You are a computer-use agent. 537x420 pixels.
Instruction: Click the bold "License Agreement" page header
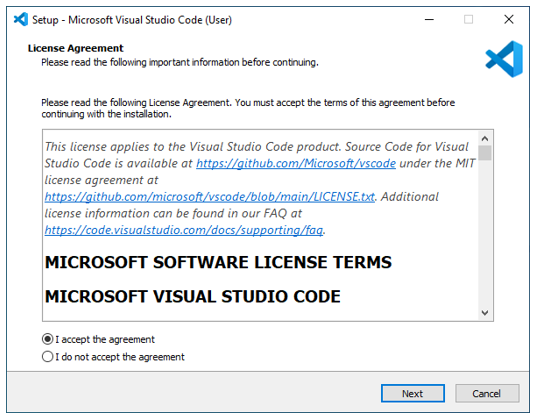75,48
